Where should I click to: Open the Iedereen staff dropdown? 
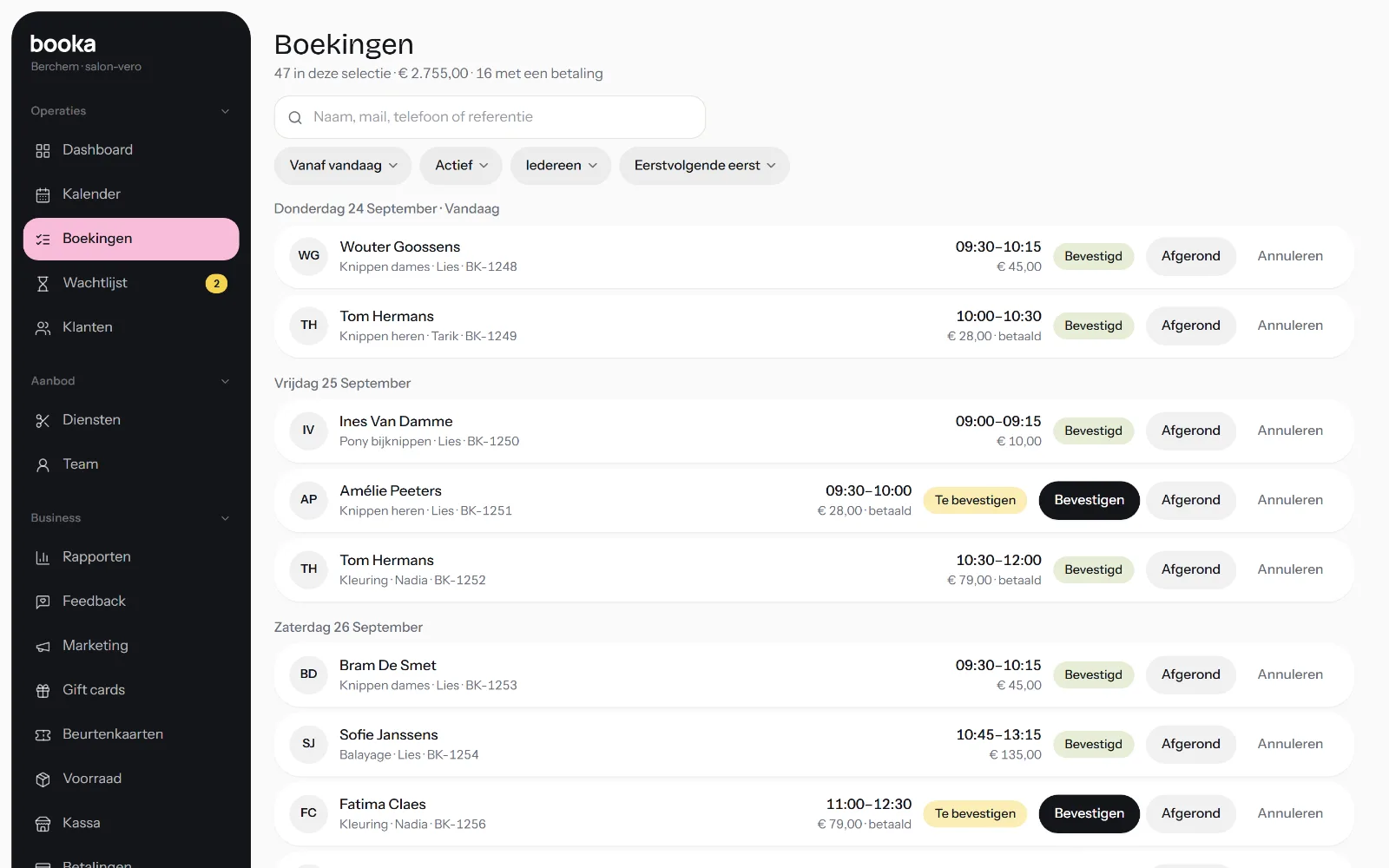click(x=561, y=166)
